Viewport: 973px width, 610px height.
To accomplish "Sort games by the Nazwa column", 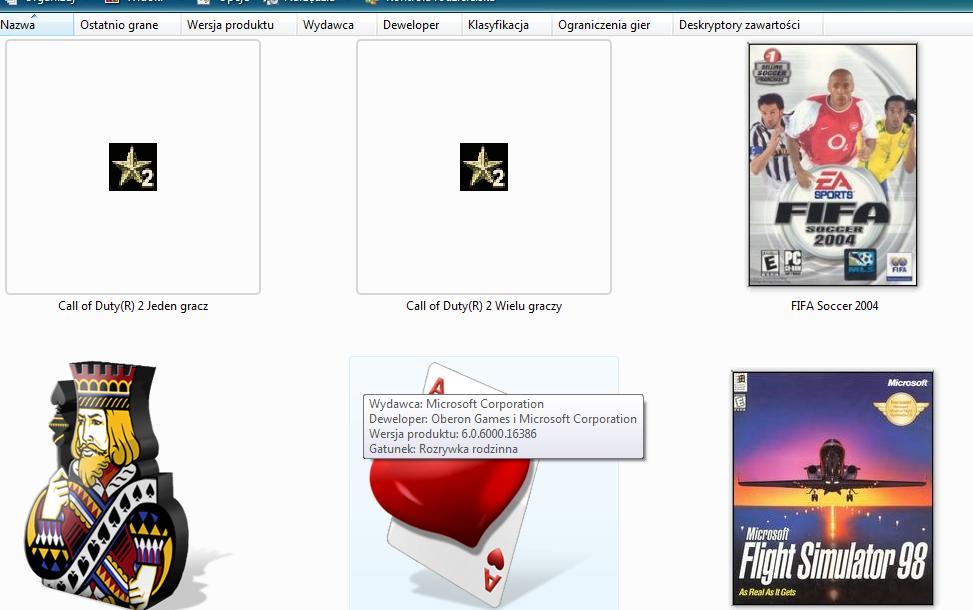I will [x=37, y=25].
